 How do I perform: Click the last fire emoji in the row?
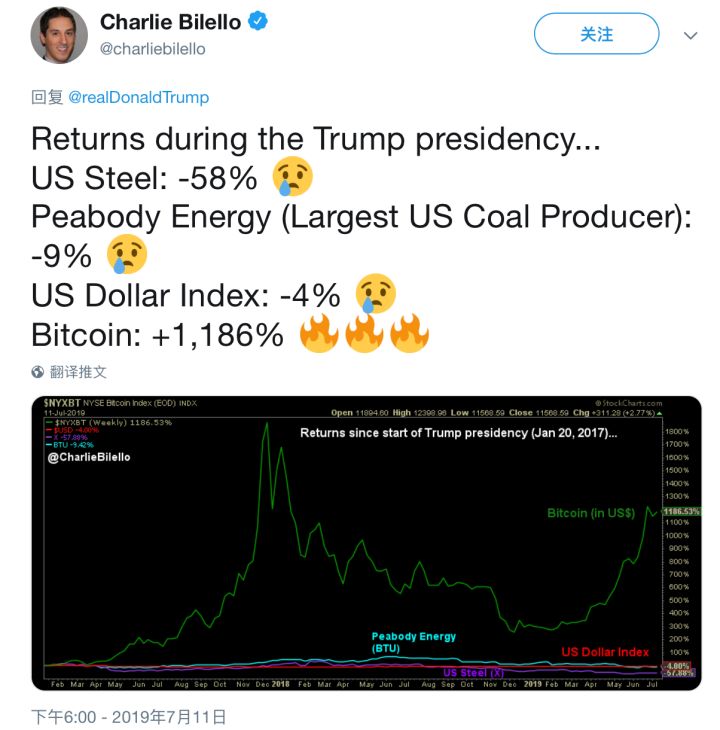coord(408,333)
